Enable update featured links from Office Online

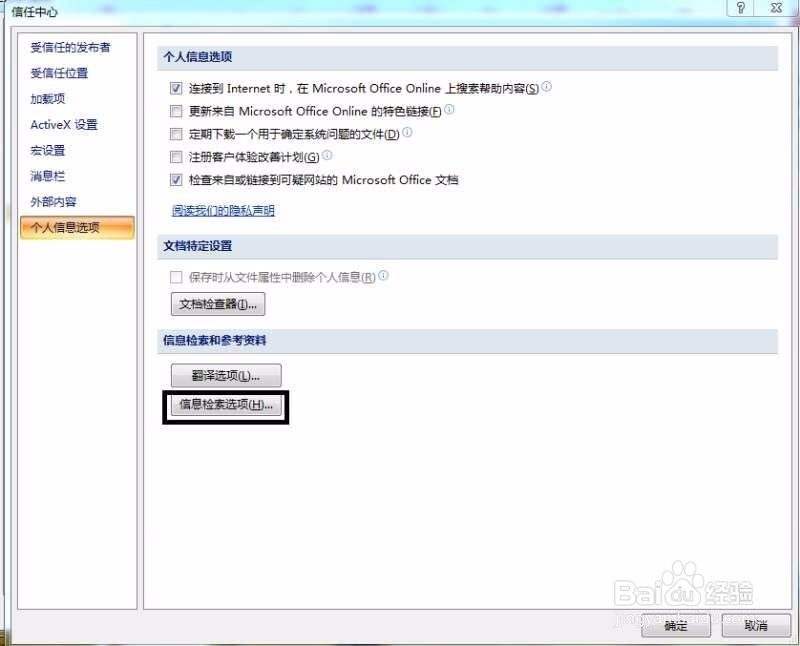coord(176,111)
